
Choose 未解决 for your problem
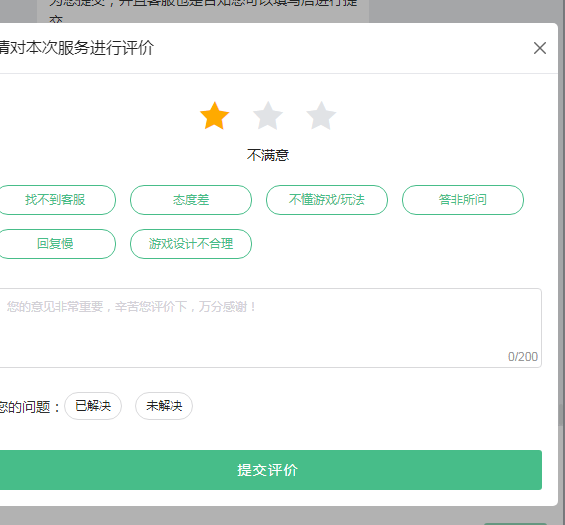pos(164,406)
